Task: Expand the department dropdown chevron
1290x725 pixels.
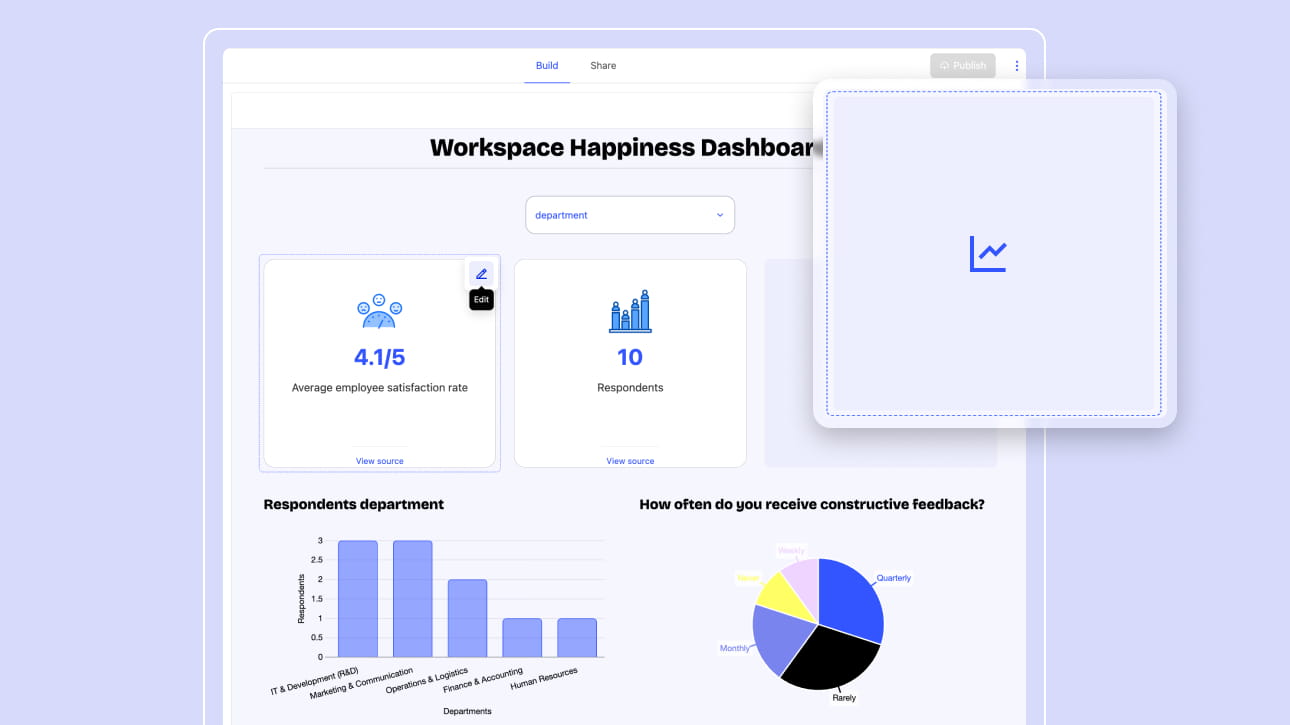Action: (719, 215)
